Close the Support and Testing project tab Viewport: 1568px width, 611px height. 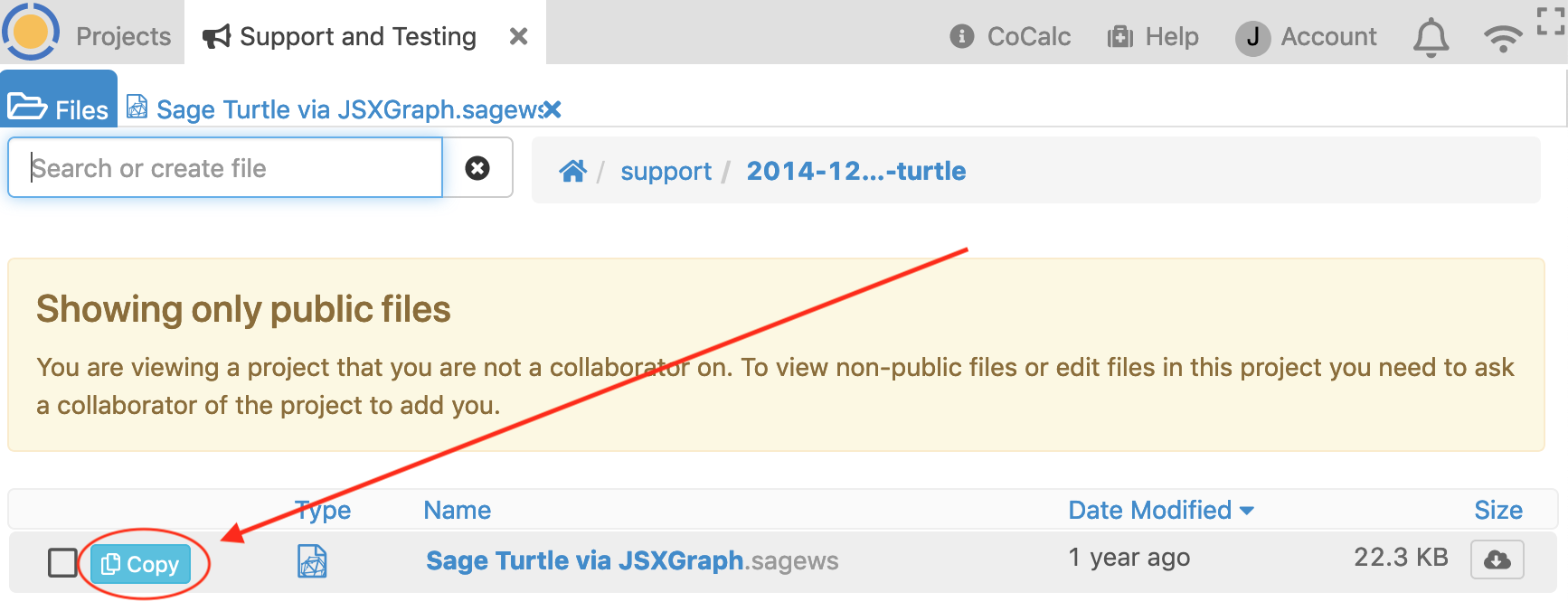point(518,36)
